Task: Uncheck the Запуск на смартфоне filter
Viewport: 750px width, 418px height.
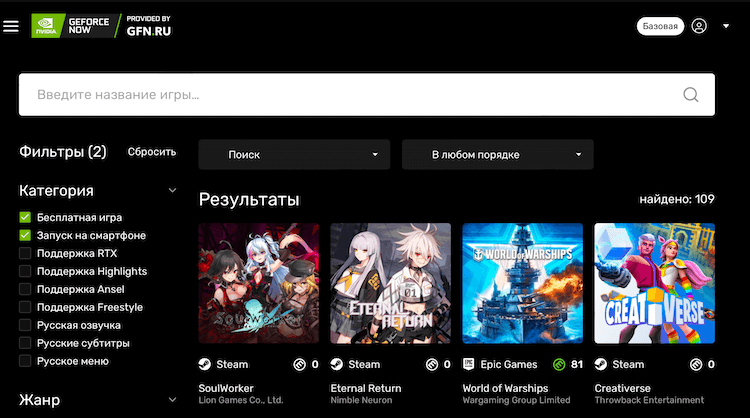Action: [25, 235]
